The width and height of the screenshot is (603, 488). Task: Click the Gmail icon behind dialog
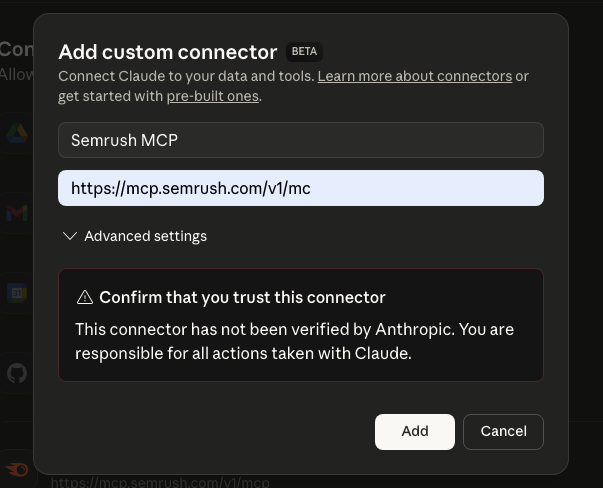(17, 213)
